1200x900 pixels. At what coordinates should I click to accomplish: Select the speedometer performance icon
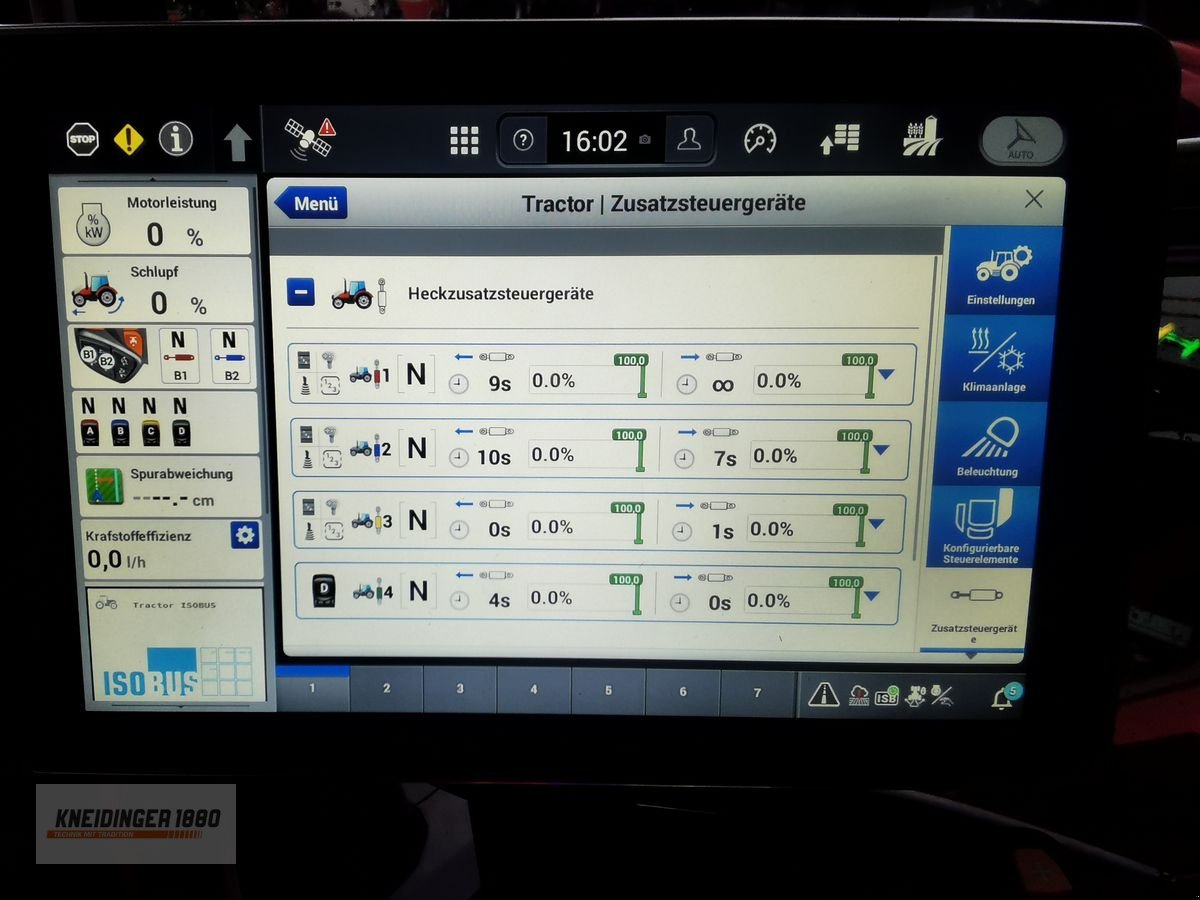760,139
